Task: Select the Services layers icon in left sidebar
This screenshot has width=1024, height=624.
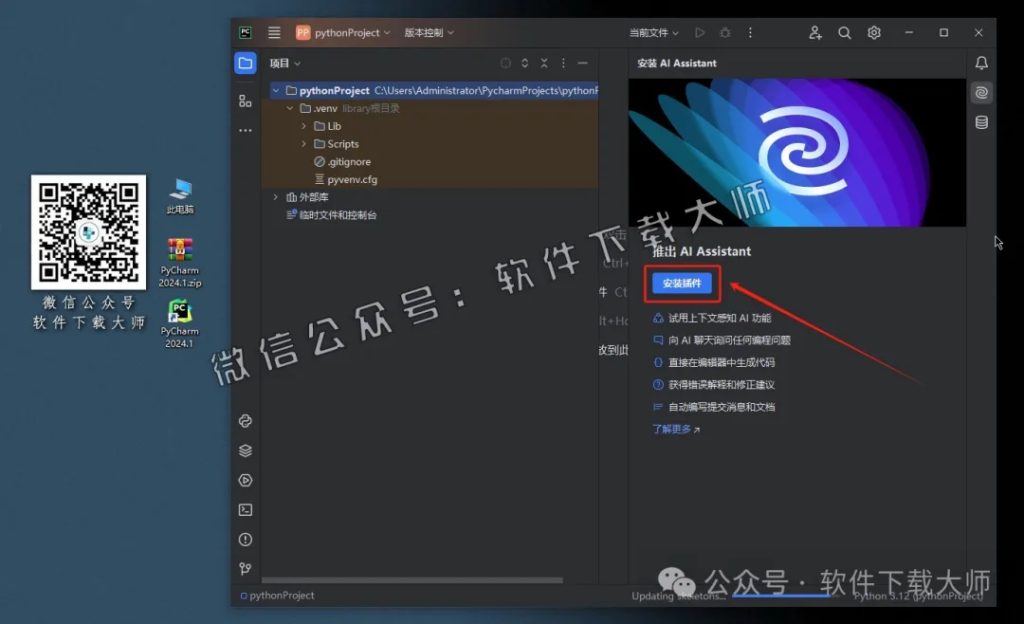Action: 246,450
